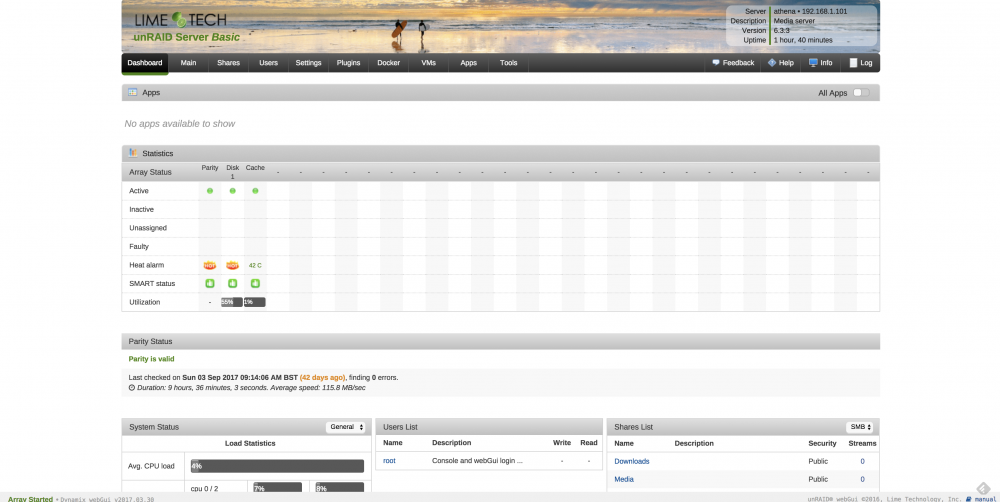The height and width of the screenshot is (502, 1000).
Task: Click the Disk 1 SMART thumbs-up icon
Action: pyautogui.click(x=233, y=283)
